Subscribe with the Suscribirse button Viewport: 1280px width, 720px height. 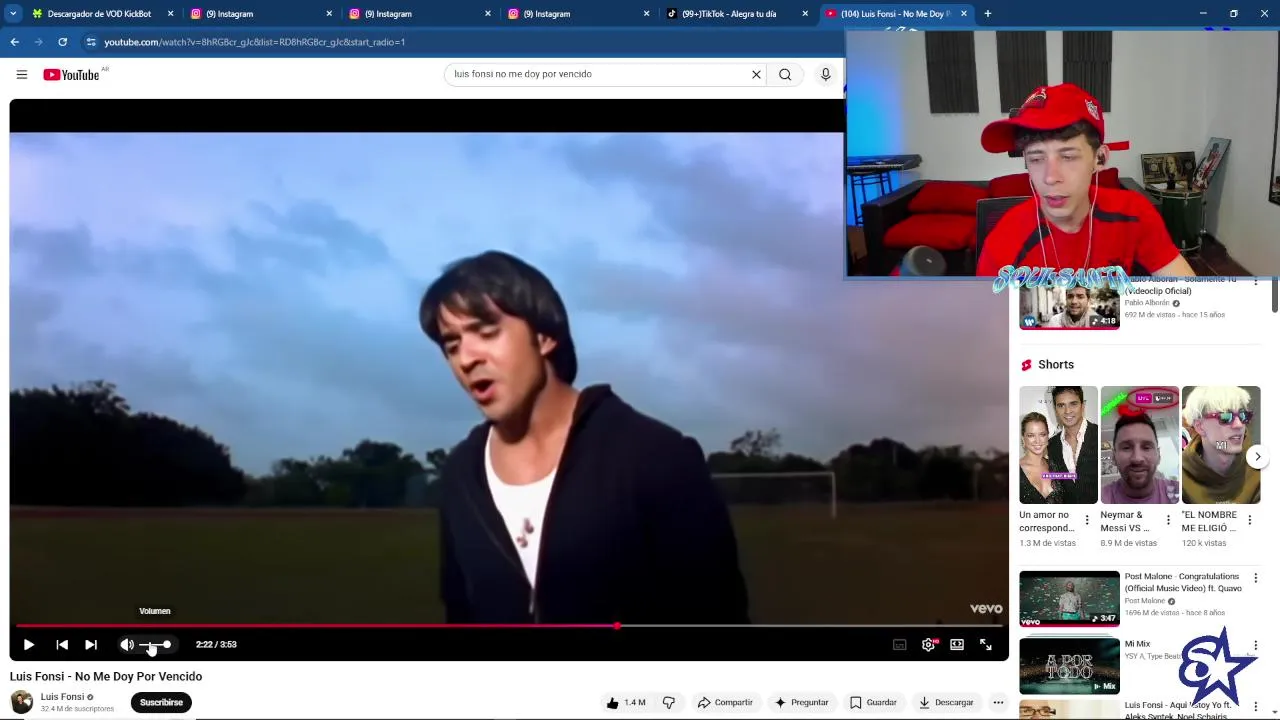[x=161, y=702]
